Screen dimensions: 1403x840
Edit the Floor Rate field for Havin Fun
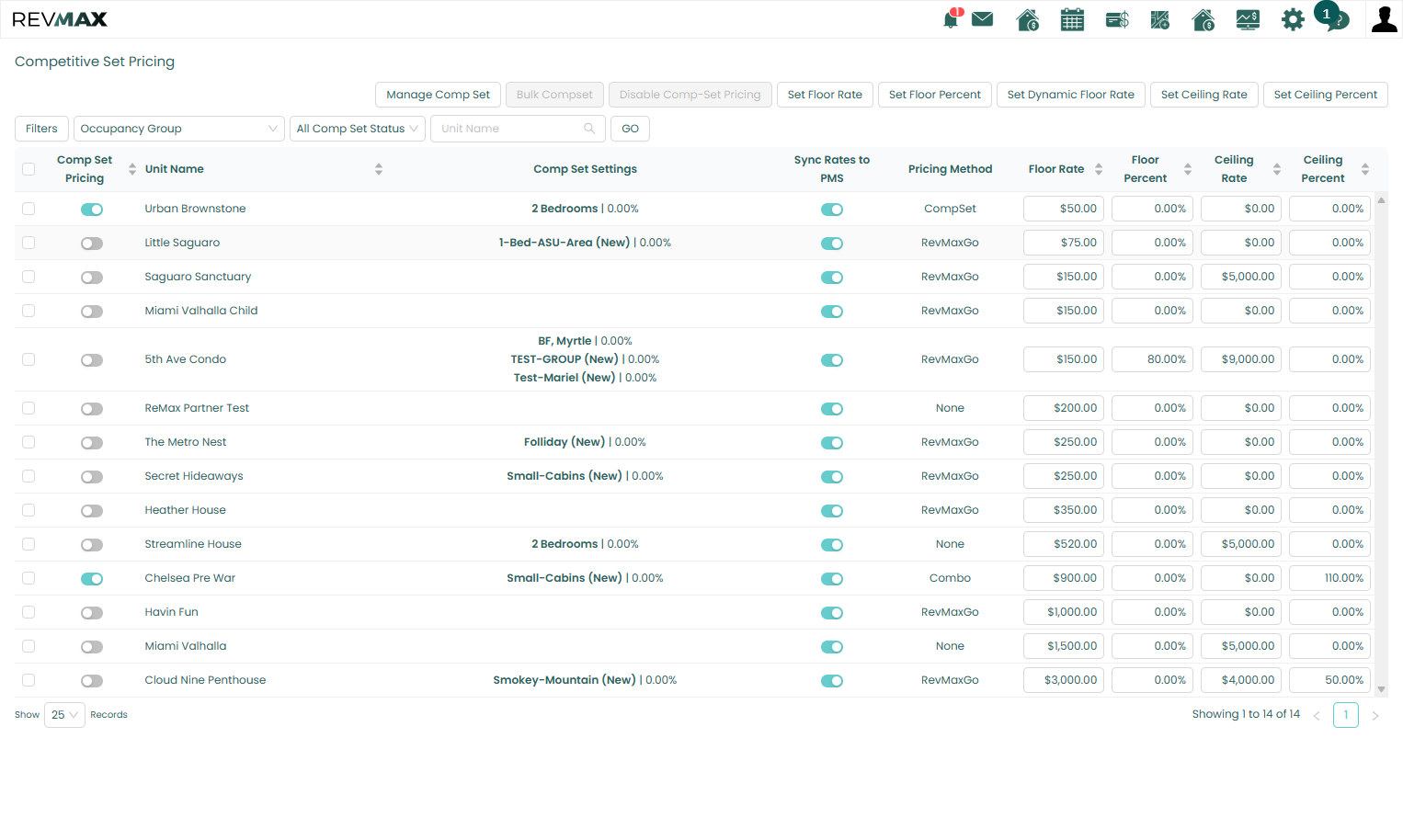pyautogui.click(x=1064, y=612)
